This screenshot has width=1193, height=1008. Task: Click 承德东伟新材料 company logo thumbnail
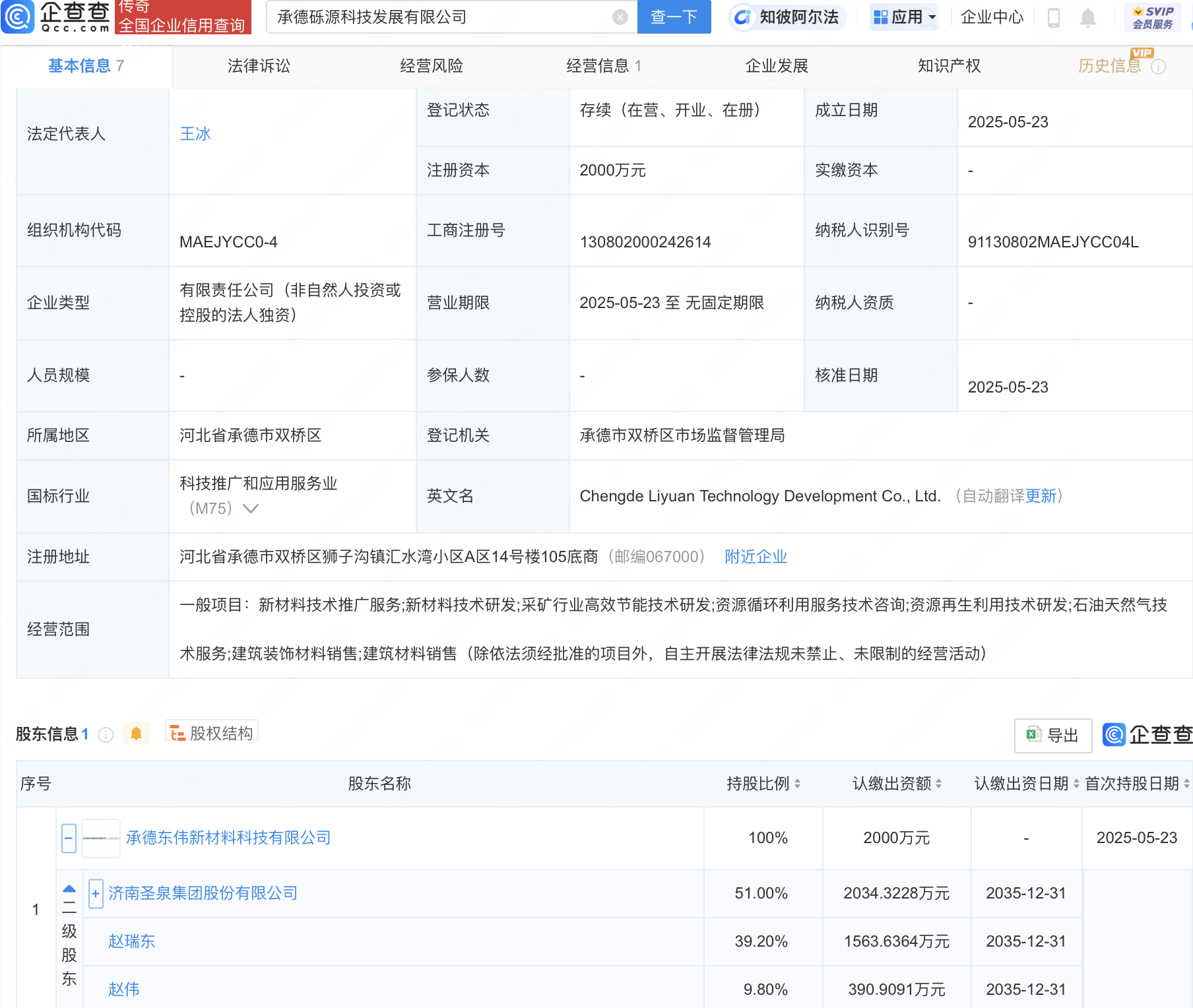click(x=101, y=838)
